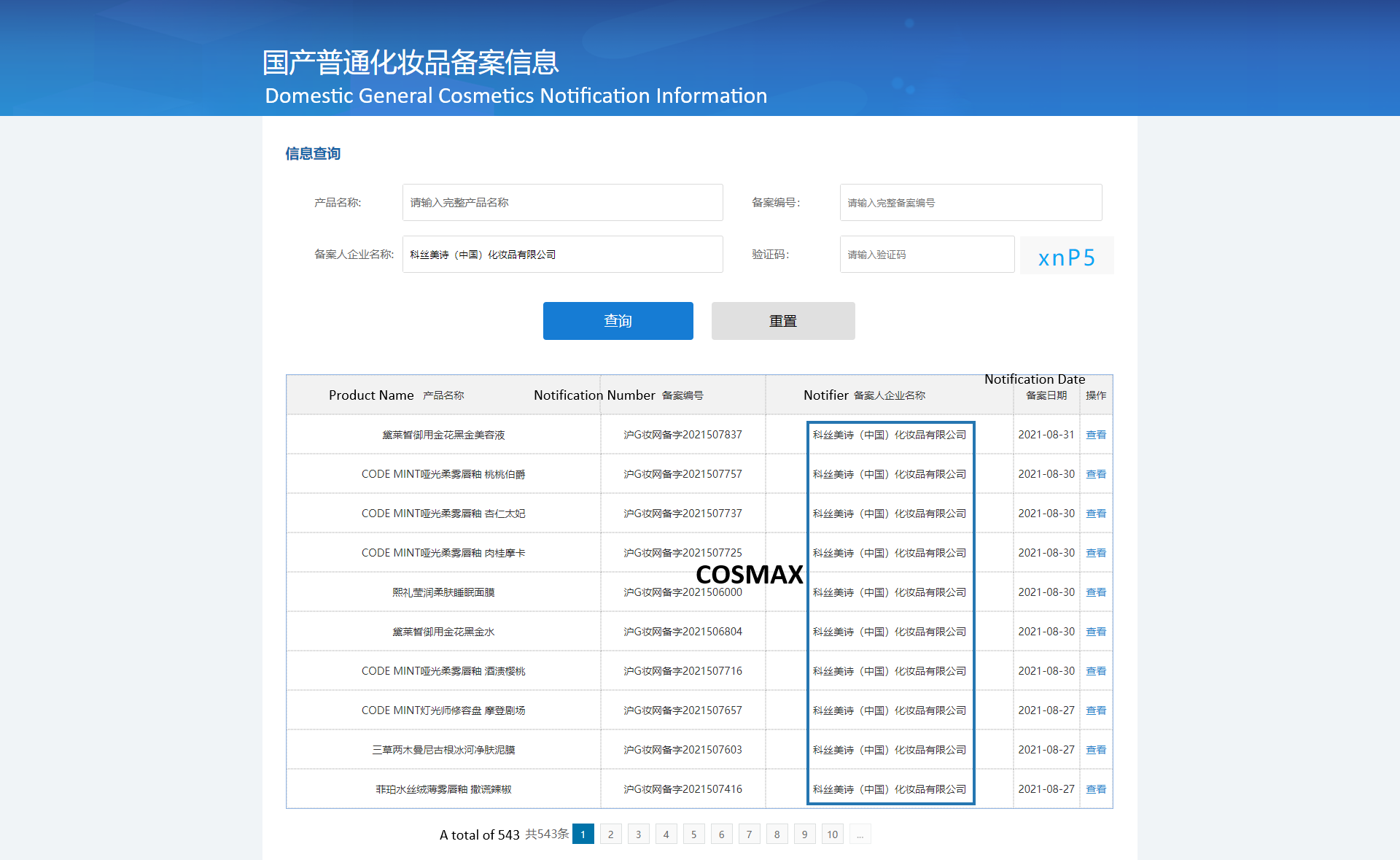Open 查看 link for 沪G妆网备字2021506804
The height and width of the screenshot is (860, 1400).
[1096, 632]
